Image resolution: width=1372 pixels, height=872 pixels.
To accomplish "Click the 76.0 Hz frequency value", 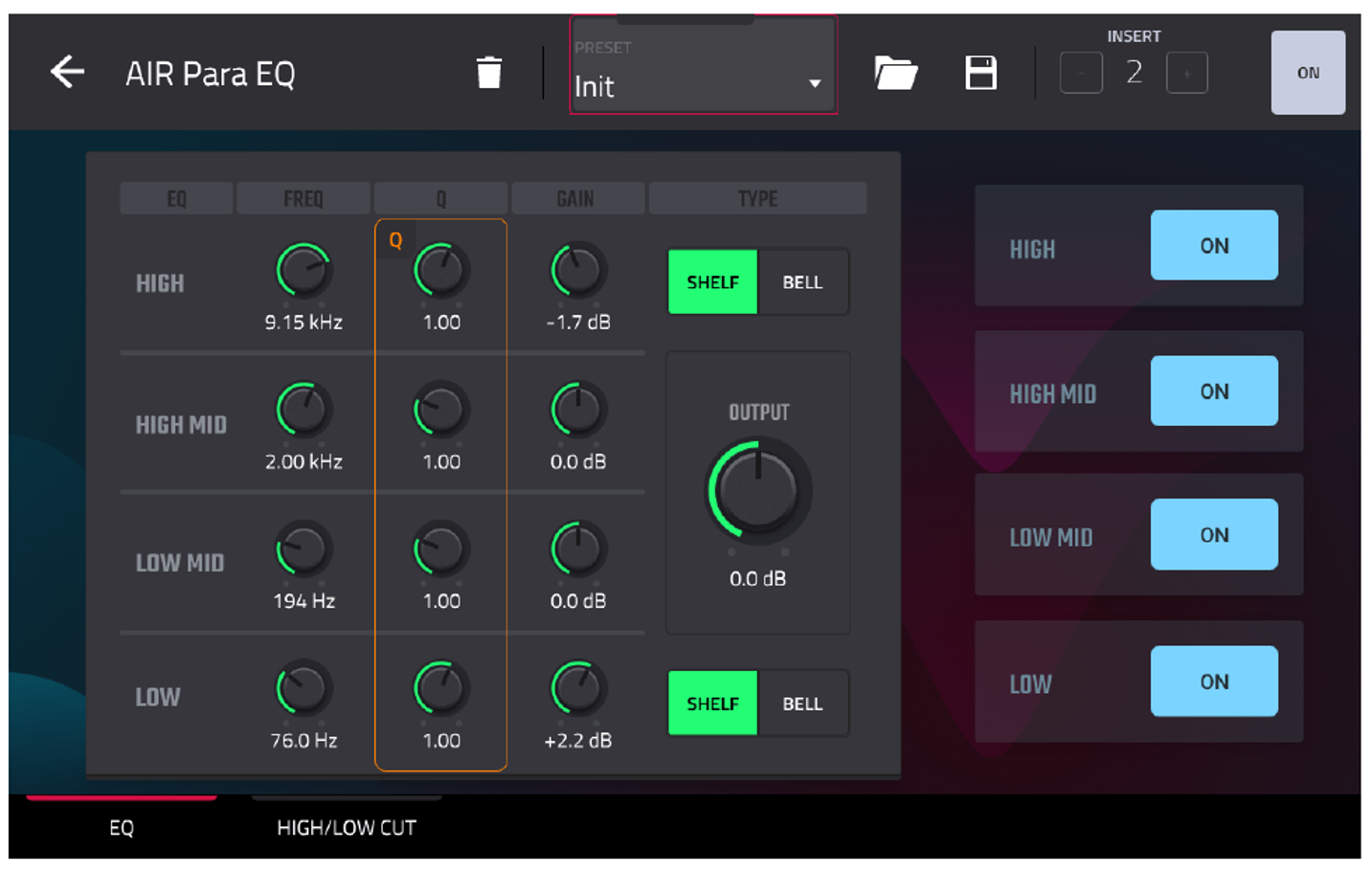I will click(304, 741).
